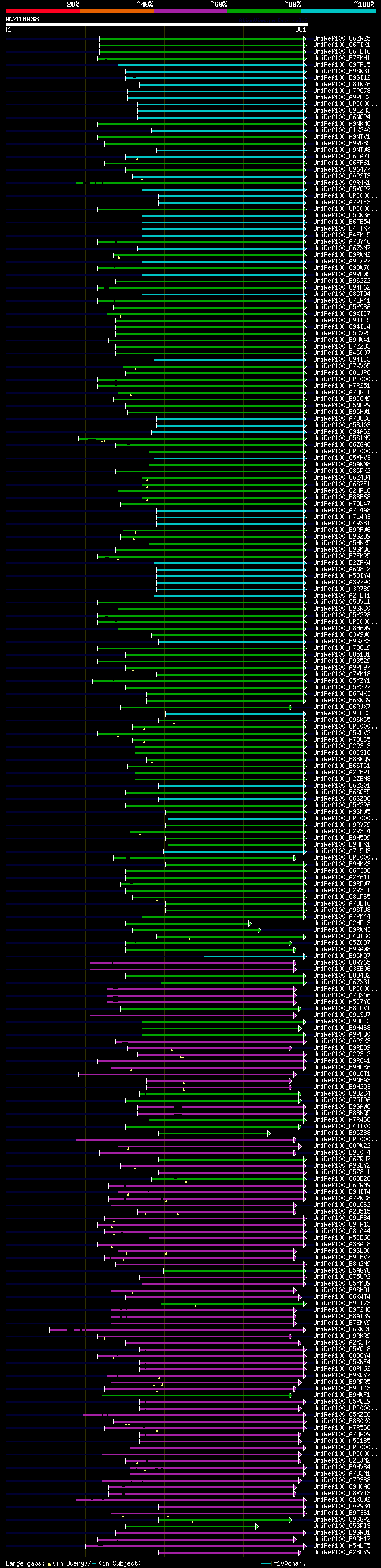This screenshot has height=1568, width=381.
Task: Click the UniRef100_C1K240 label
Action: pos(342,130)
